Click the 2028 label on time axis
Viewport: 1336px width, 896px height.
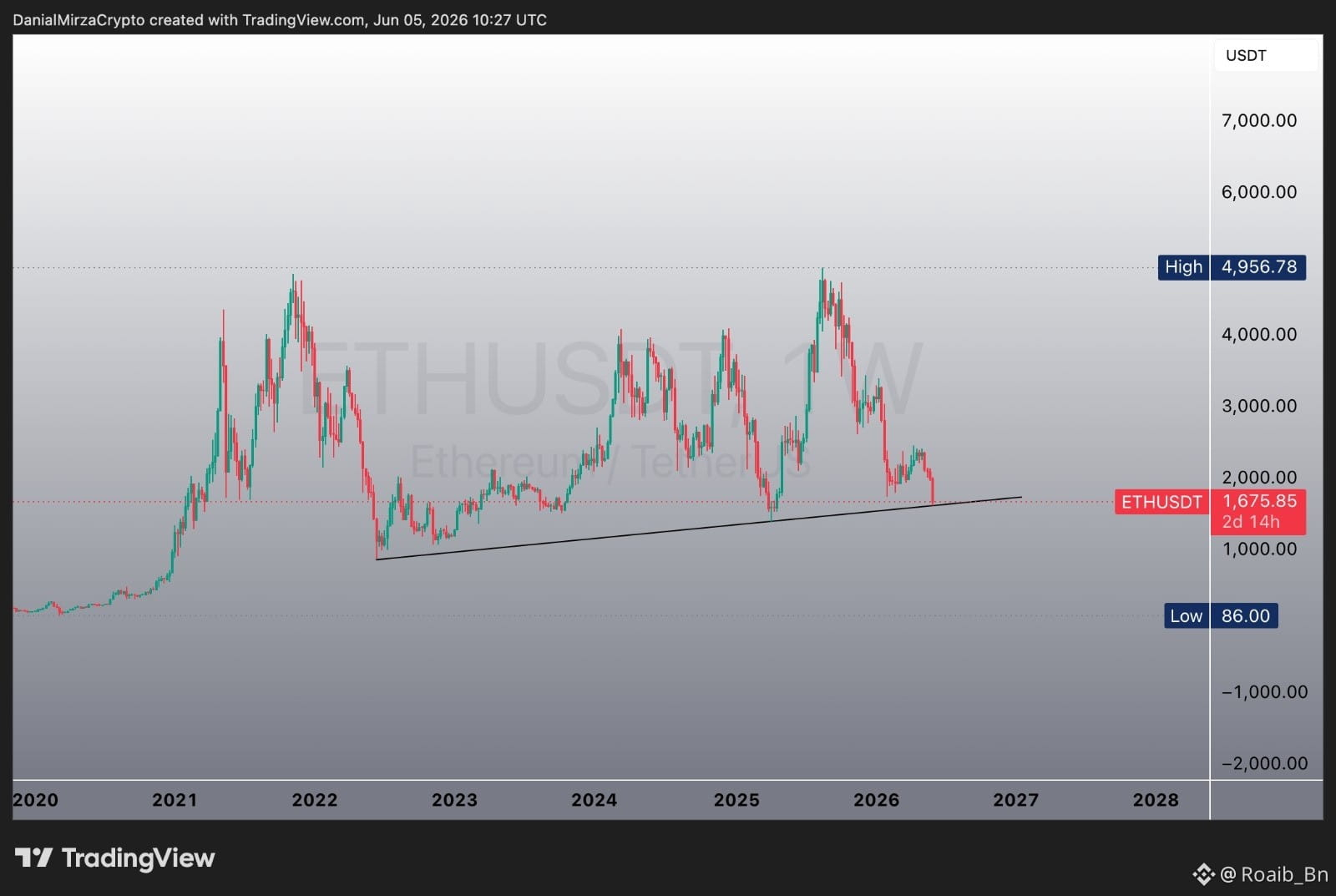pos(1156,800)
